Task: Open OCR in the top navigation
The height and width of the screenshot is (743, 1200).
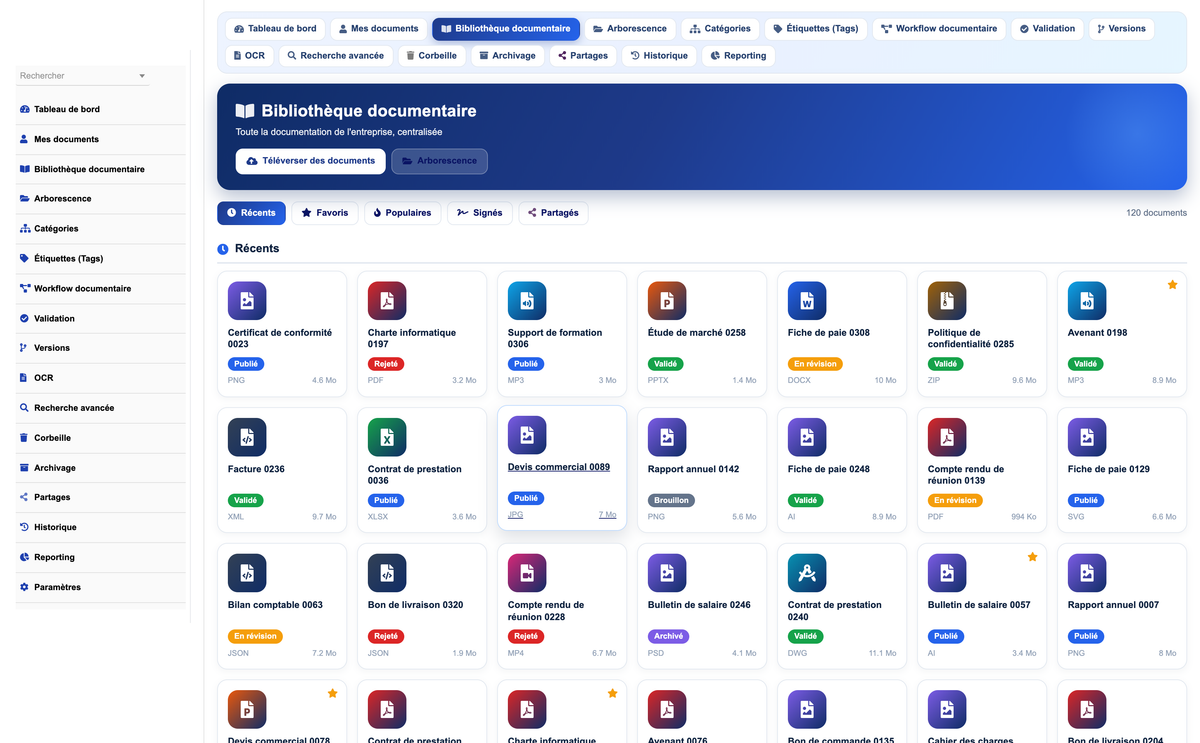Action: coord(249,56)
